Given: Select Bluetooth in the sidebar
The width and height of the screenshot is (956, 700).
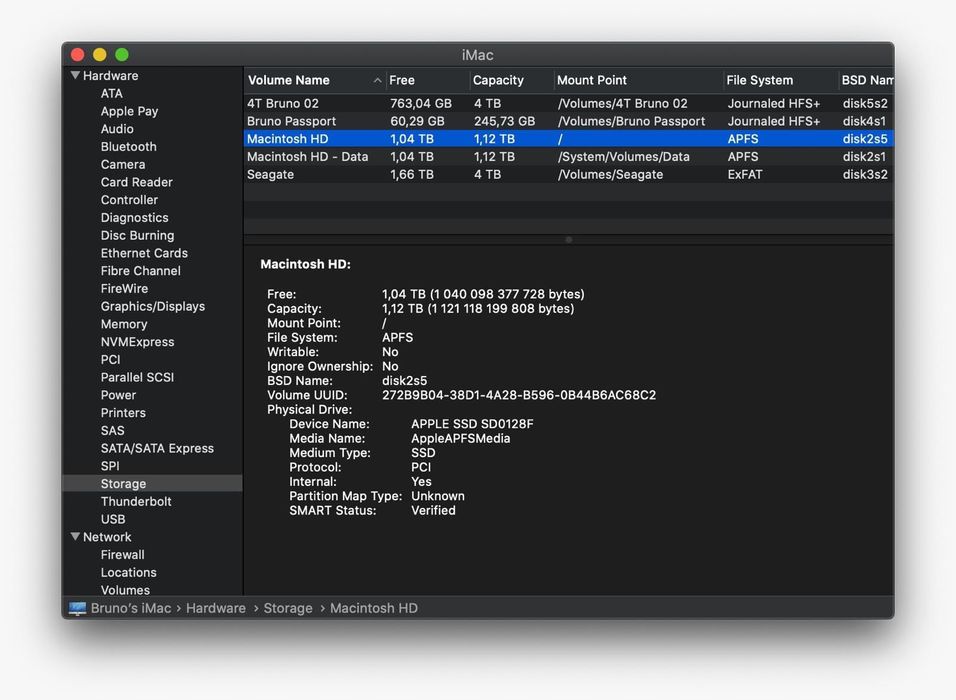Looking at the screenshot, I should (x=129, y=146).
